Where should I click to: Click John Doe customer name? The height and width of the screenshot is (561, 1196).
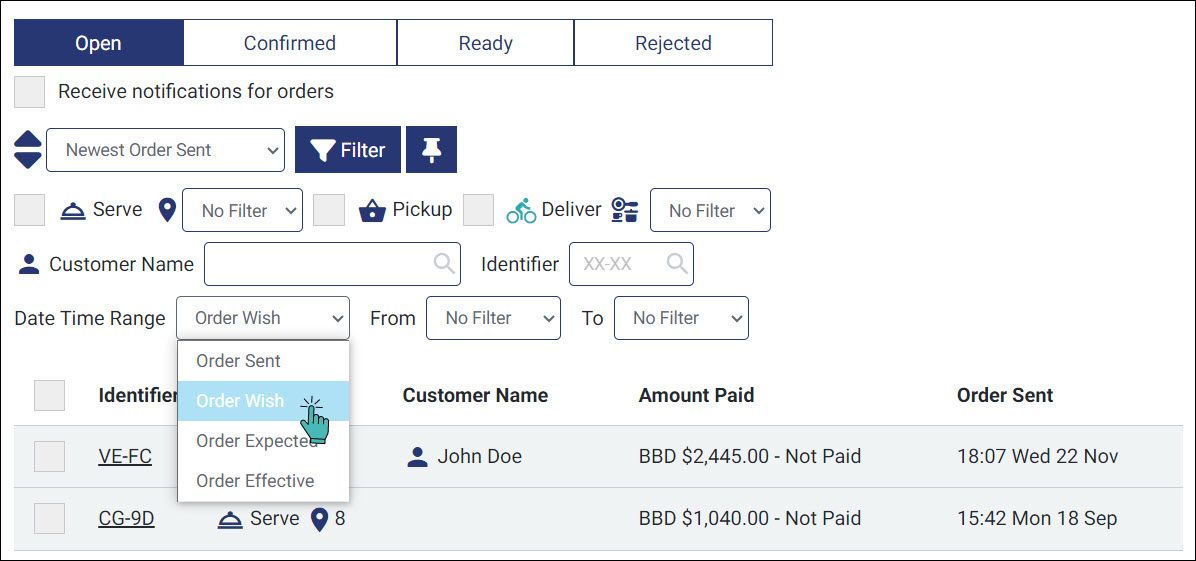click(x=480, y=456)
